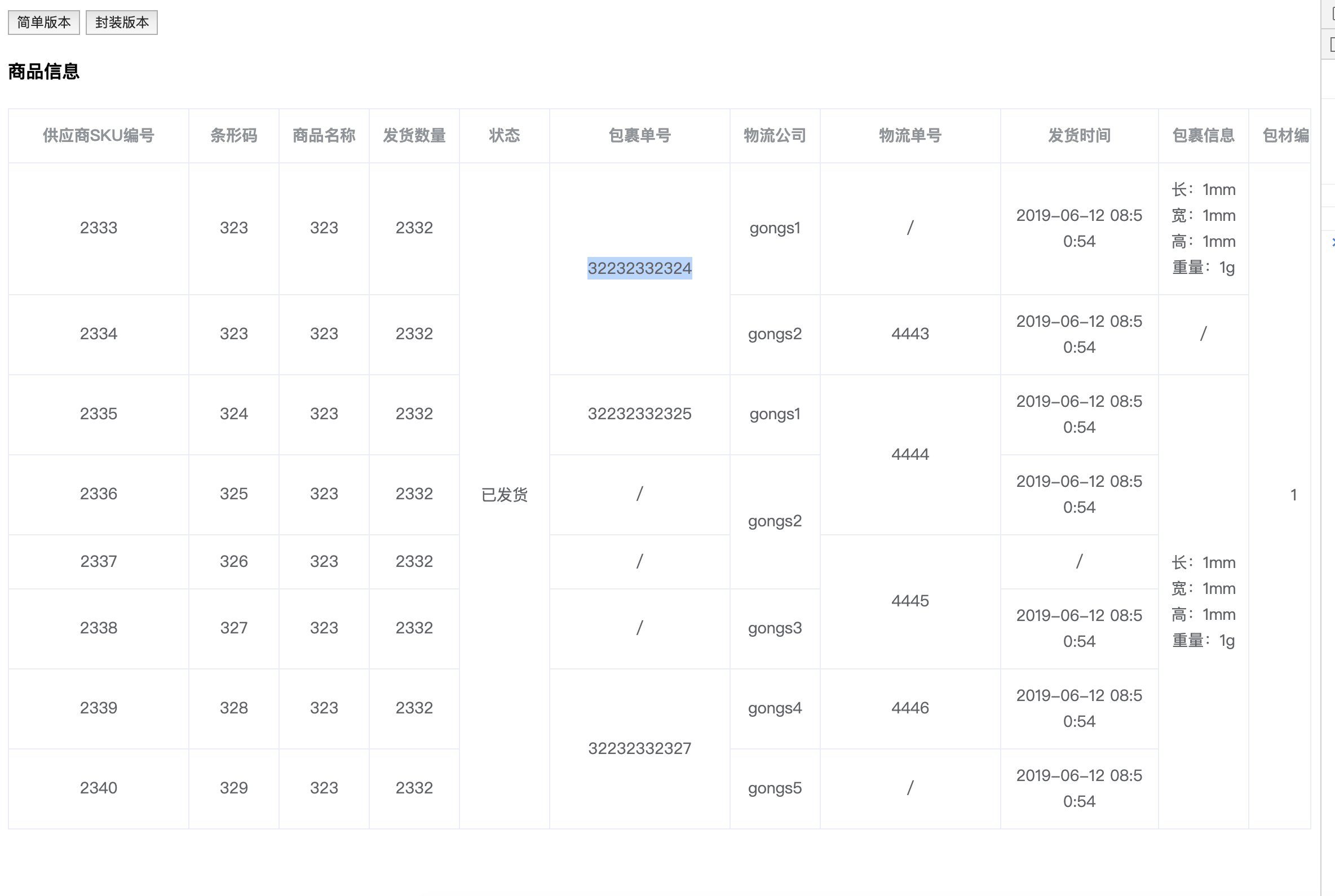The image size is (1335, 896).
Task: Click logistics number 4443
Action: point(909,334)
